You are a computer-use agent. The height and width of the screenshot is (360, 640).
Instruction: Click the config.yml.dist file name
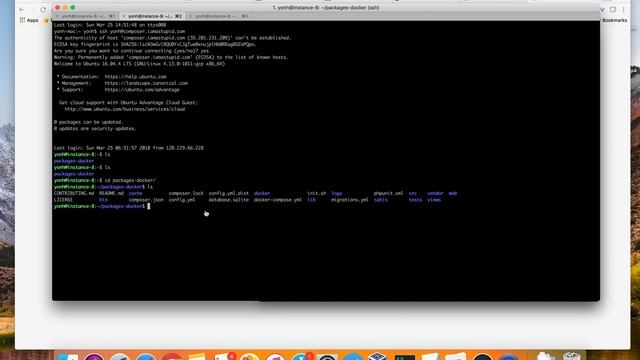pyautogui.click(x=229, y=193)
